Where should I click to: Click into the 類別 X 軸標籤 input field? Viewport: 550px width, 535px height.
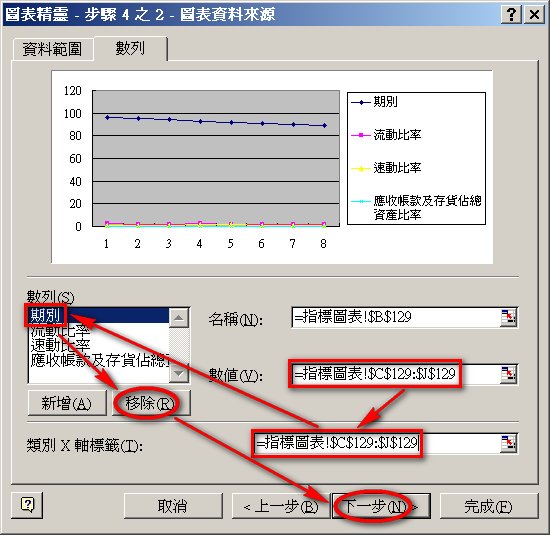coord(377,443)
